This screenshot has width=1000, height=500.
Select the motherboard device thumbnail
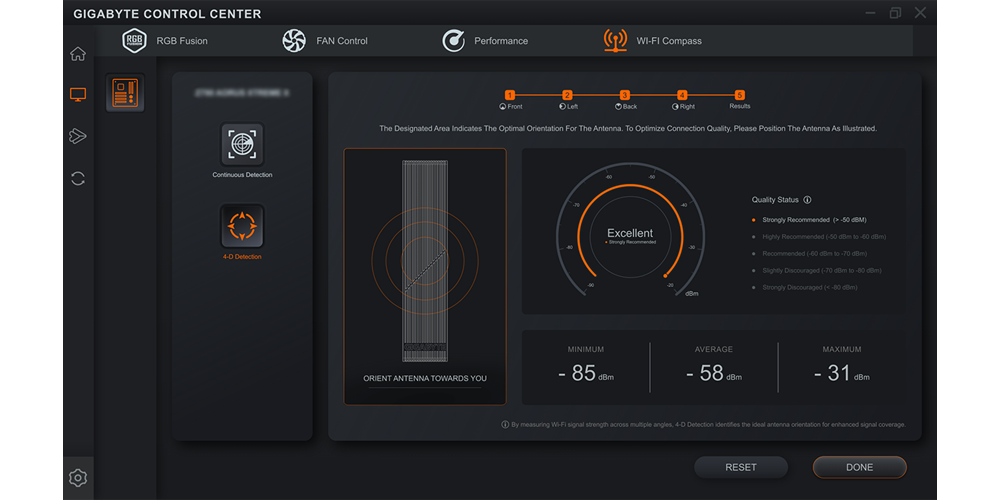tap(125, 93)
